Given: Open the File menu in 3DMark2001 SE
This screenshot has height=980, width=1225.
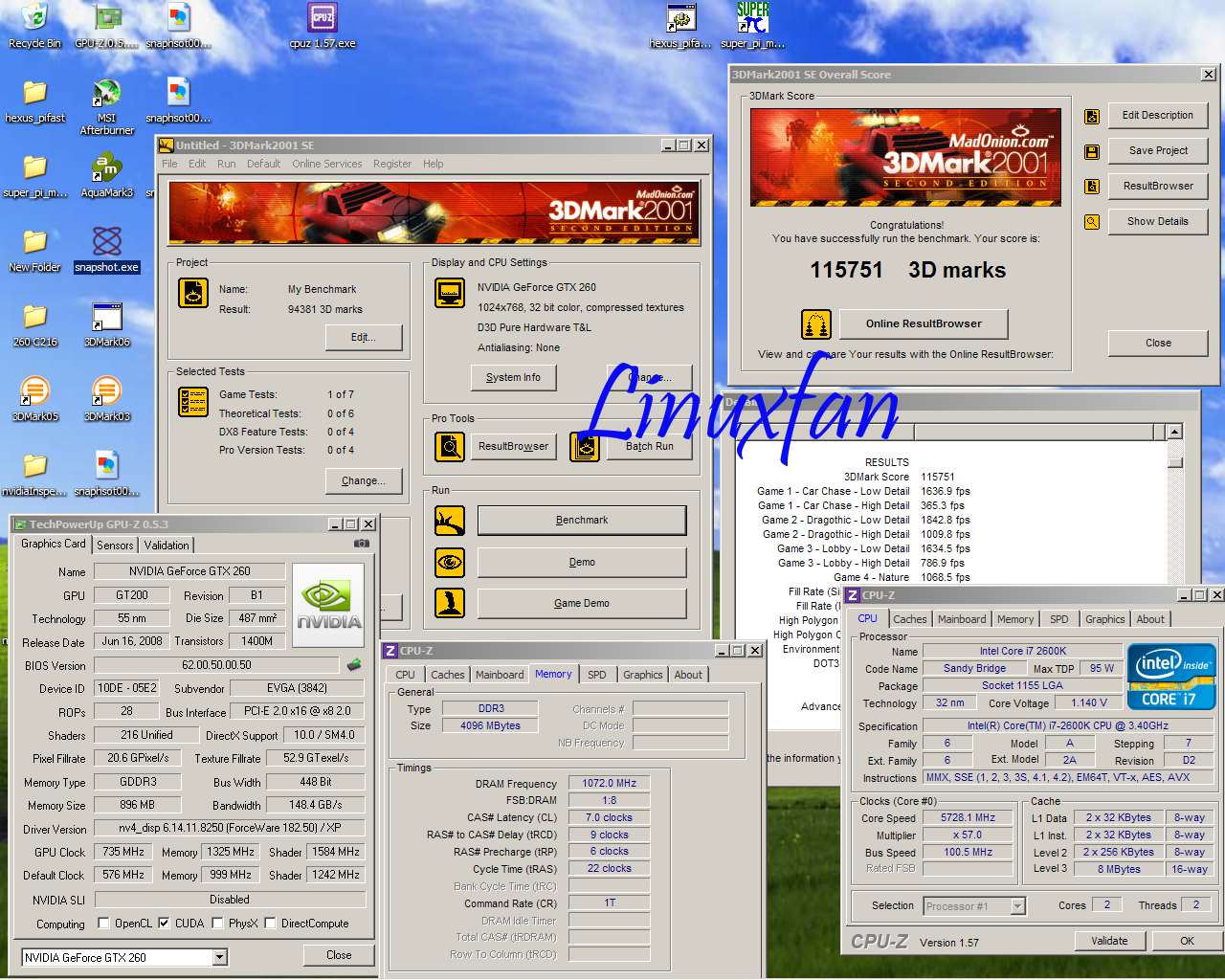Looking at the screenshot, I should 169,164.
